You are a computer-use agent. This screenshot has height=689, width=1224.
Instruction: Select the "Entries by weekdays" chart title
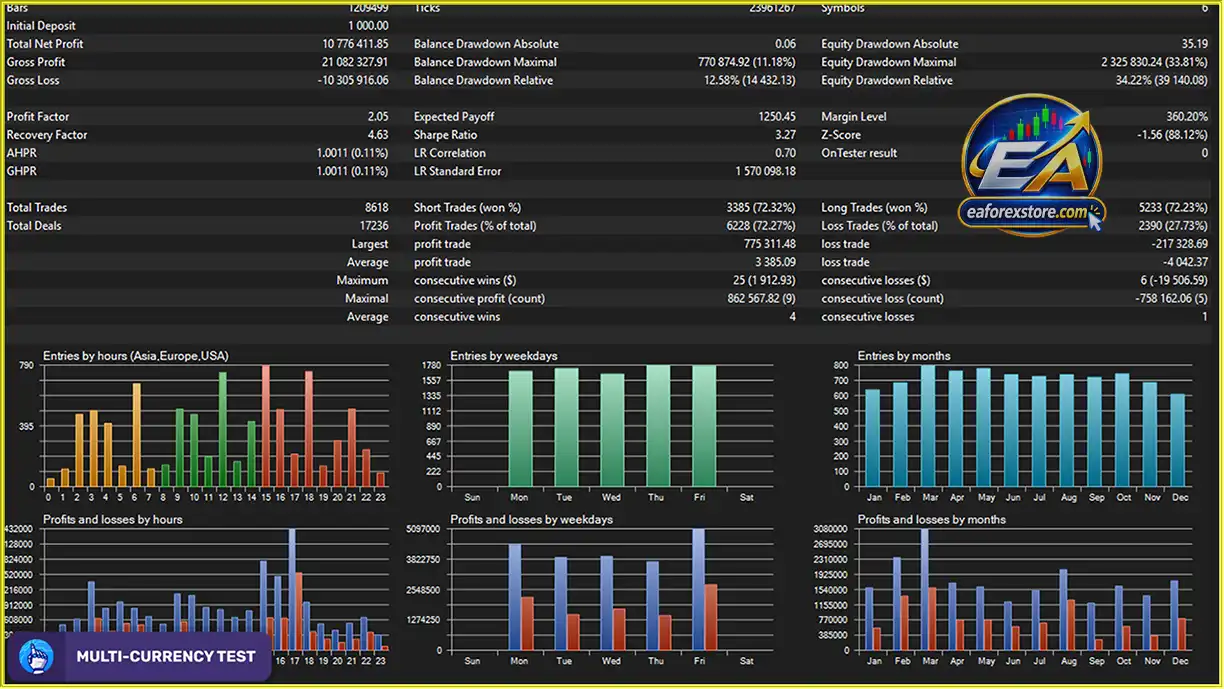pos(504,356)
